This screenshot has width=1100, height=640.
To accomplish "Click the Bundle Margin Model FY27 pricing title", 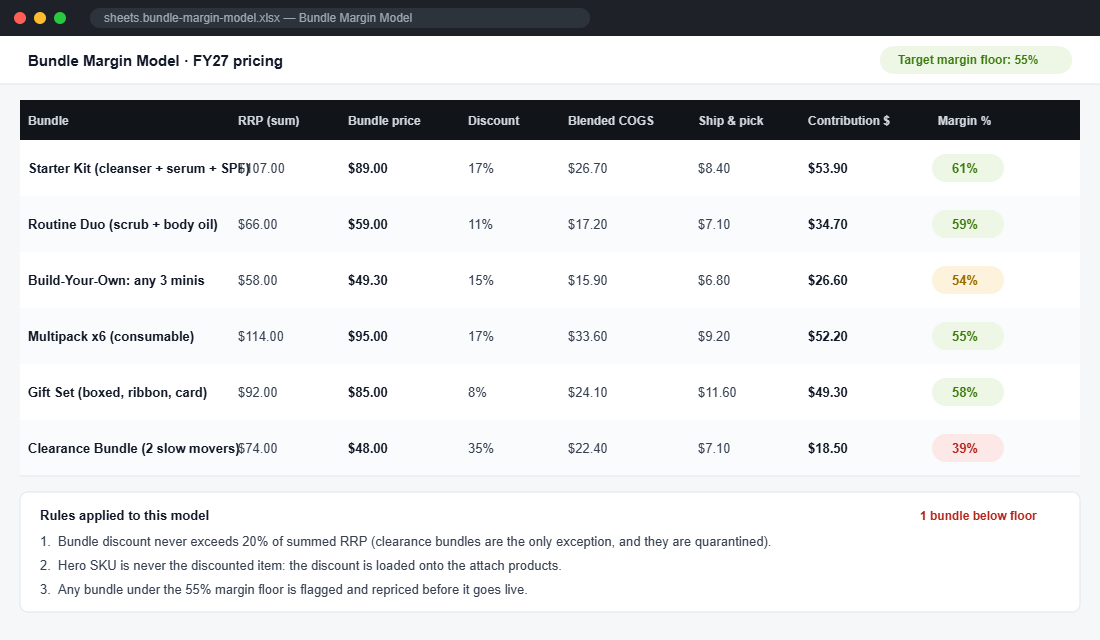I will [x=155, y=61].
